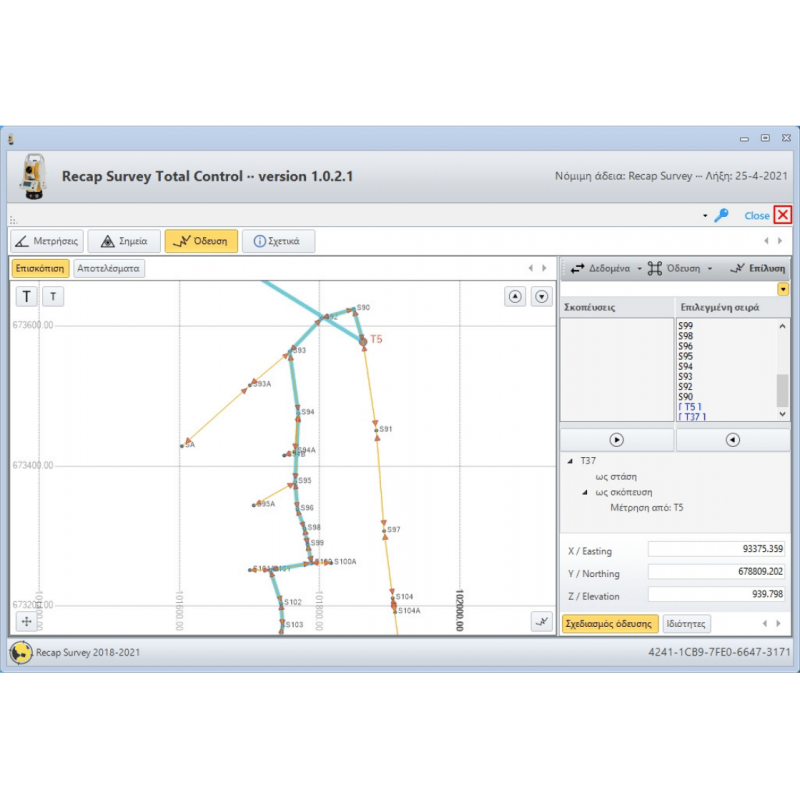Open the Ιδιότητες properties tab
The width and height of the screenshot is (800, 800).
(x=686, y=623)
